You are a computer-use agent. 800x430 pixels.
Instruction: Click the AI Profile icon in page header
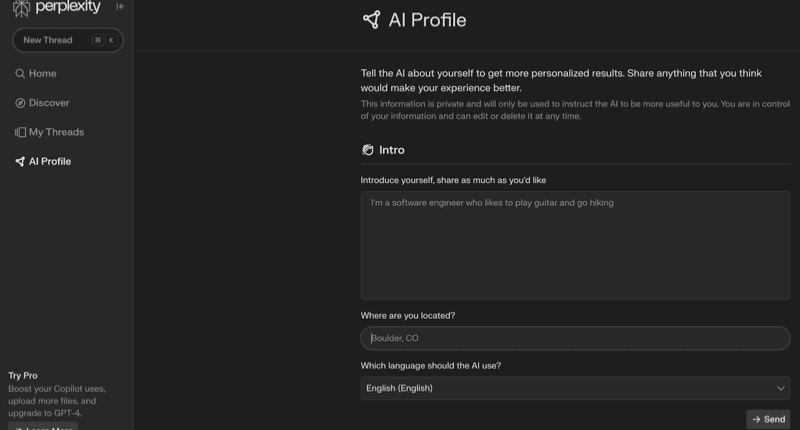[371, 20]
